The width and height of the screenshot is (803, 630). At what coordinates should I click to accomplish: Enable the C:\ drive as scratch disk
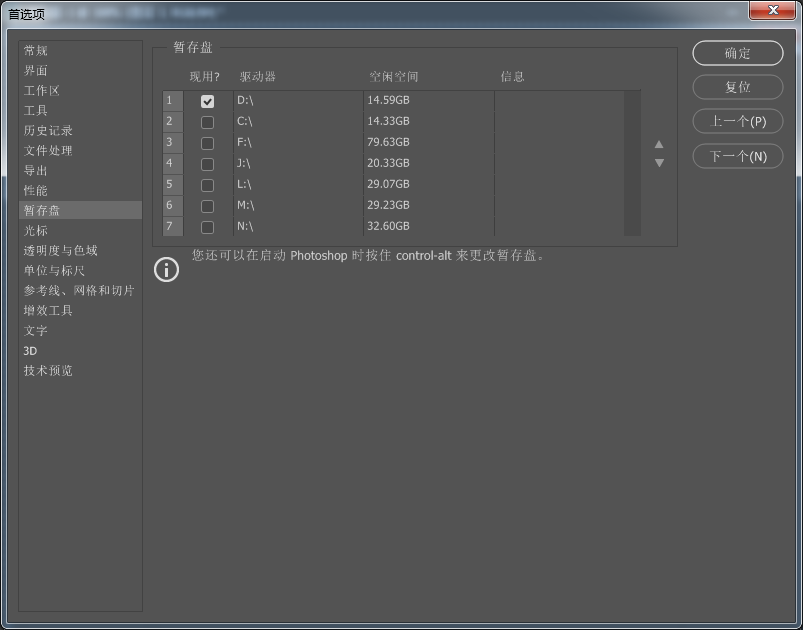point(207,122)
